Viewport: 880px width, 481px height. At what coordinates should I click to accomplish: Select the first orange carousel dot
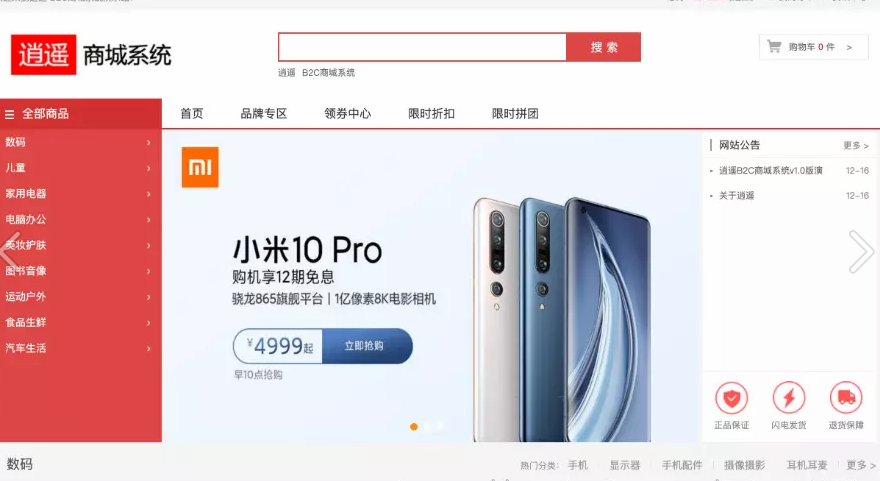tap(414, 427)
